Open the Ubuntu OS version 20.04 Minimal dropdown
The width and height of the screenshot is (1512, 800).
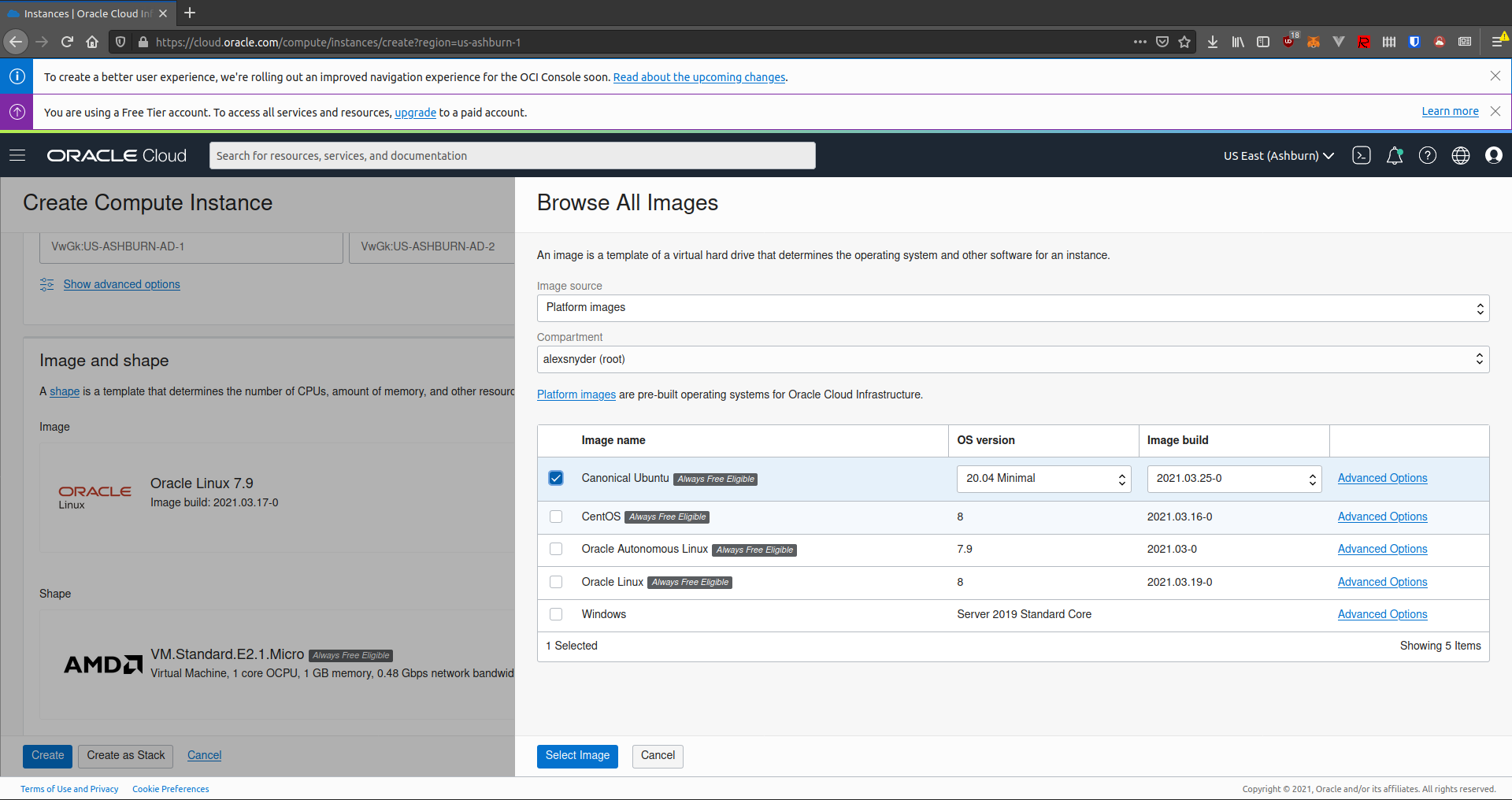(1043, 479)
